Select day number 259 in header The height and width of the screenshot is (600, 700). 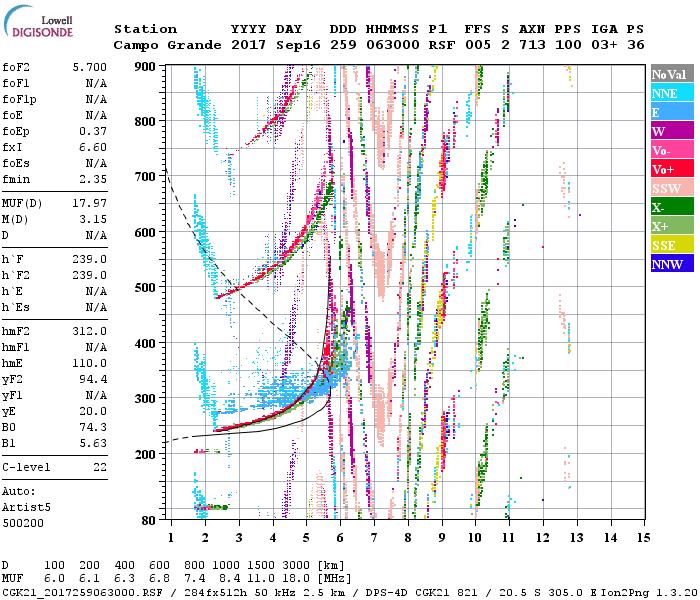[343, 45]
